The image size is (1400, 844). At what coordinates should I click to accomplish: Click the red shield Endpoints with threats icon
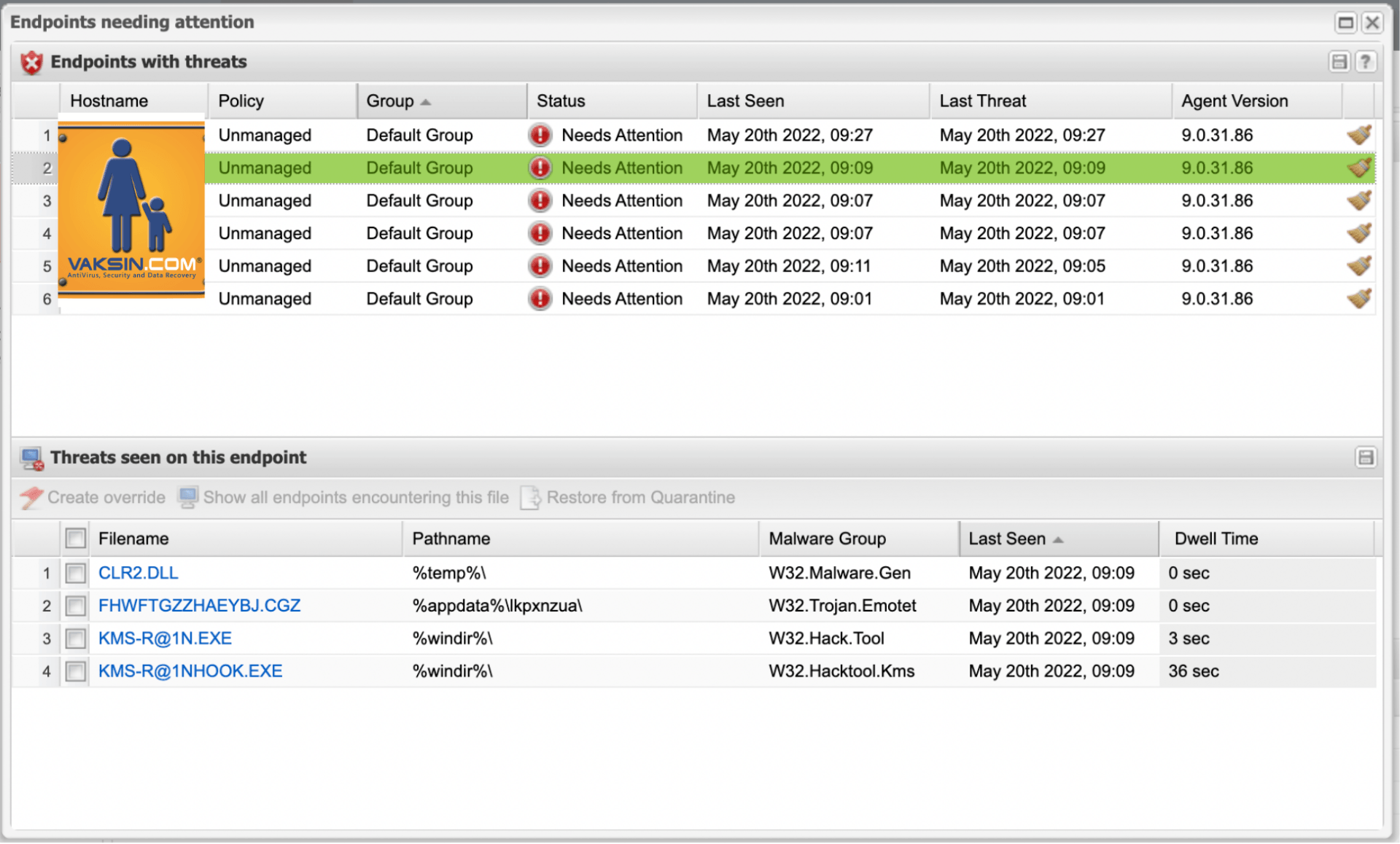pyautogui.click(x=31, y=63)
